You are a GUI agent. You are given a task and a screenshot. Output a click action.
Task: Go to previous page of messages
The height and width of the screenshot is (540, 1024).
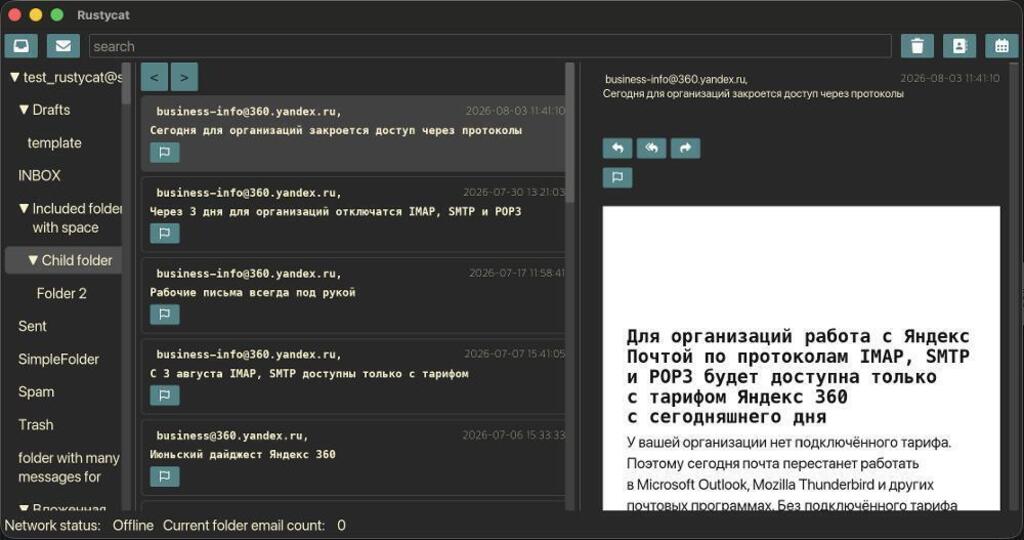(154, 77)
